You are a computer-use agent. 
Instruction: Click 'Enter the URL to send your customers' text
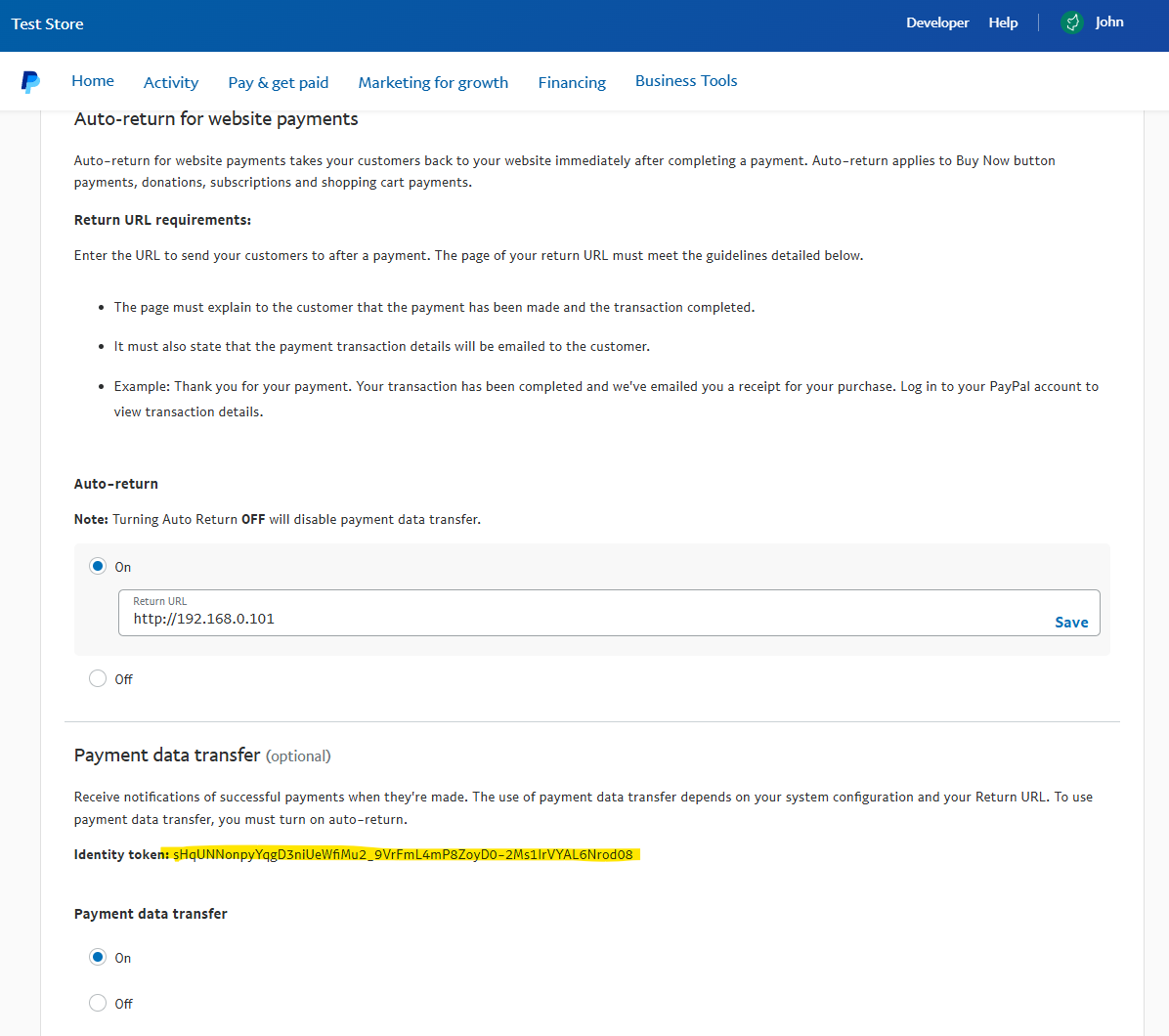468,256
